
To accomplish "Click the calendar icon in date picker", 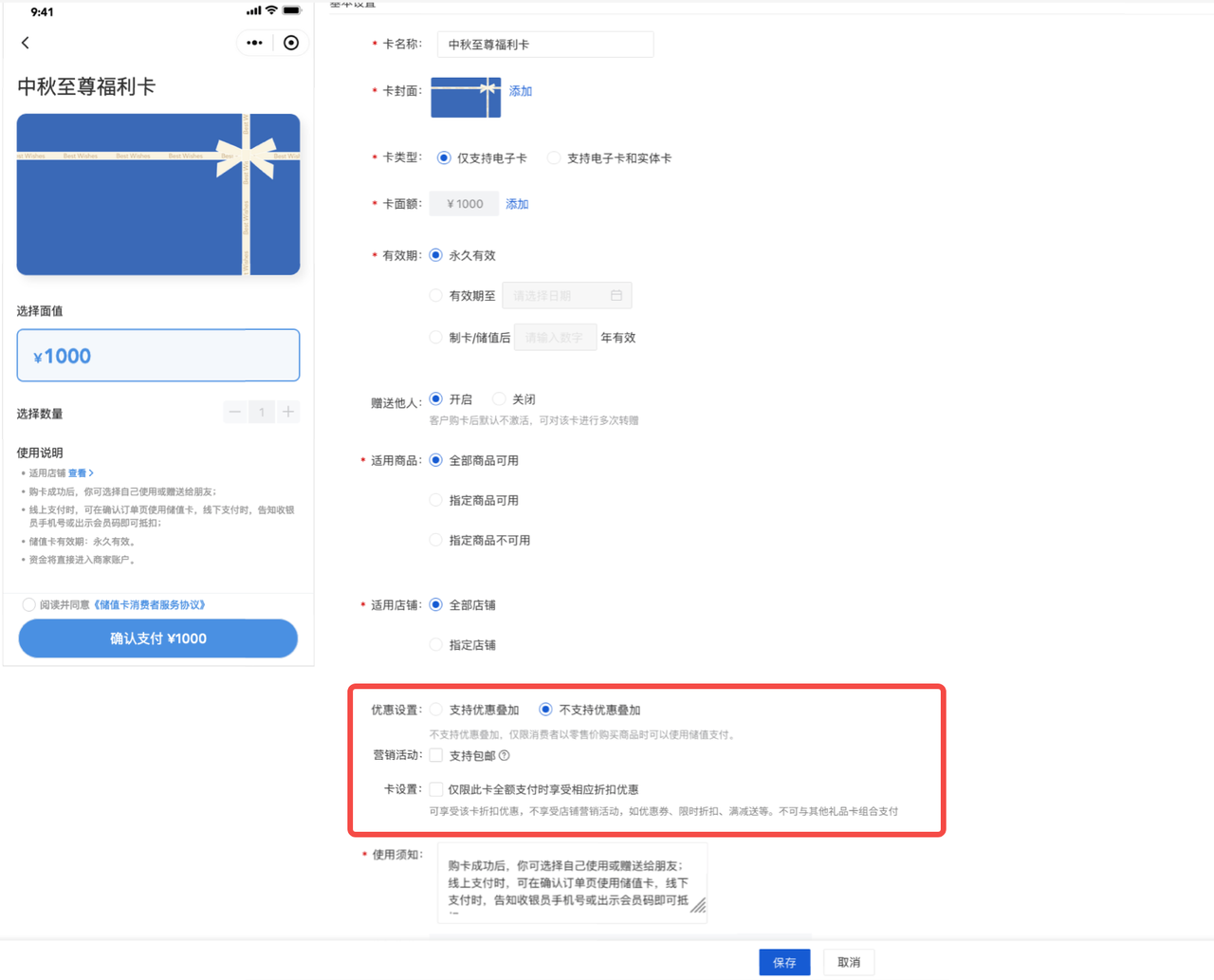I will (x=616, y=296).
